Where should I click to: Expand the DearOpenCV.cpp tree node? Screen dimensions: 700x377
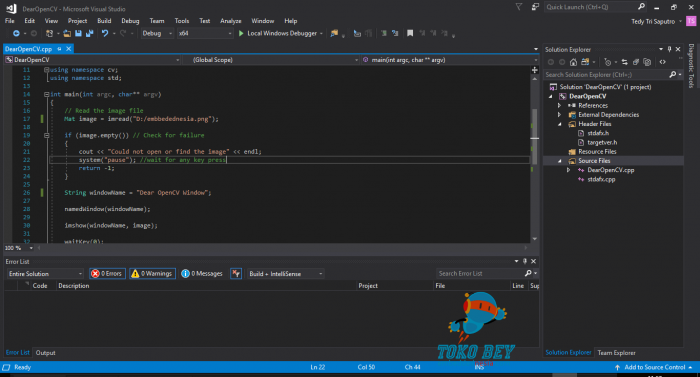coord(568,170)
